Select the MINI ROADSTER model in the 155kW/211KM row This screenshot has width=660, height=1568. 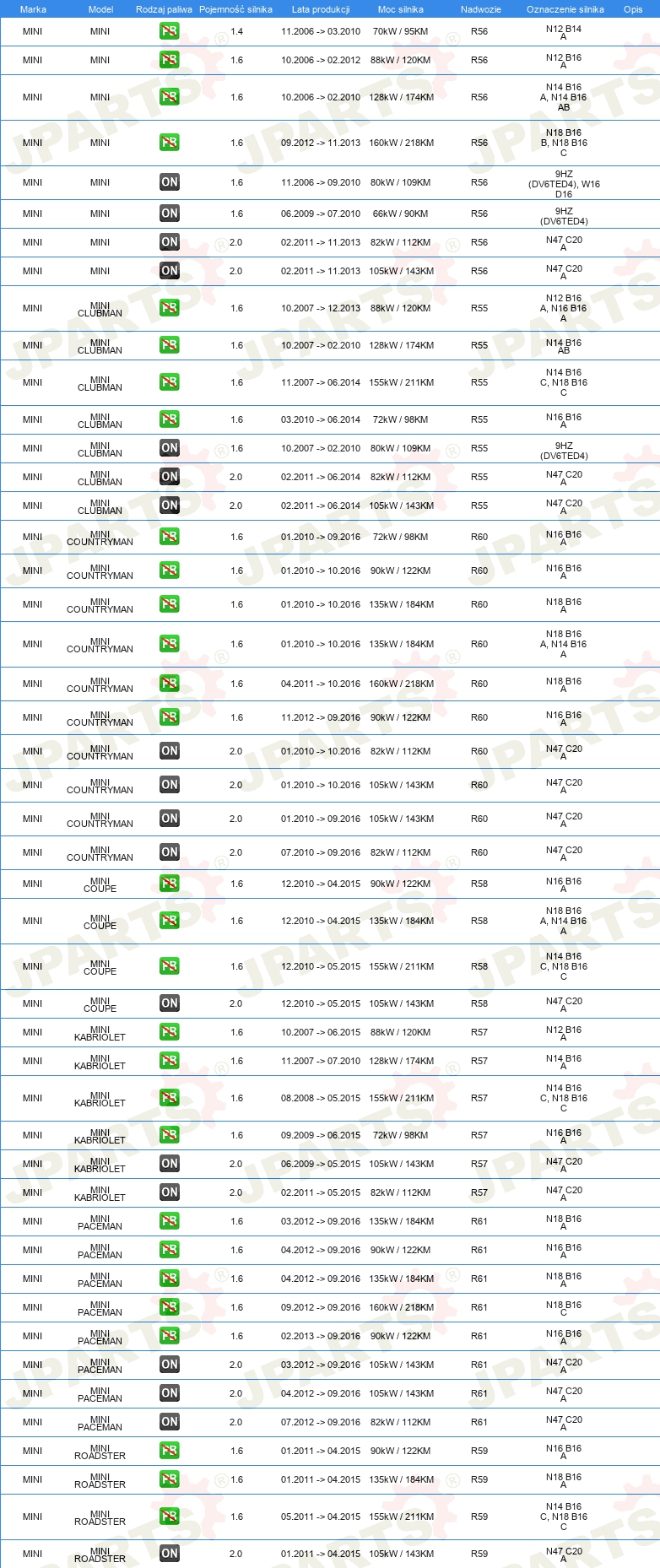pyautogui.click(x=100, y=1517)
